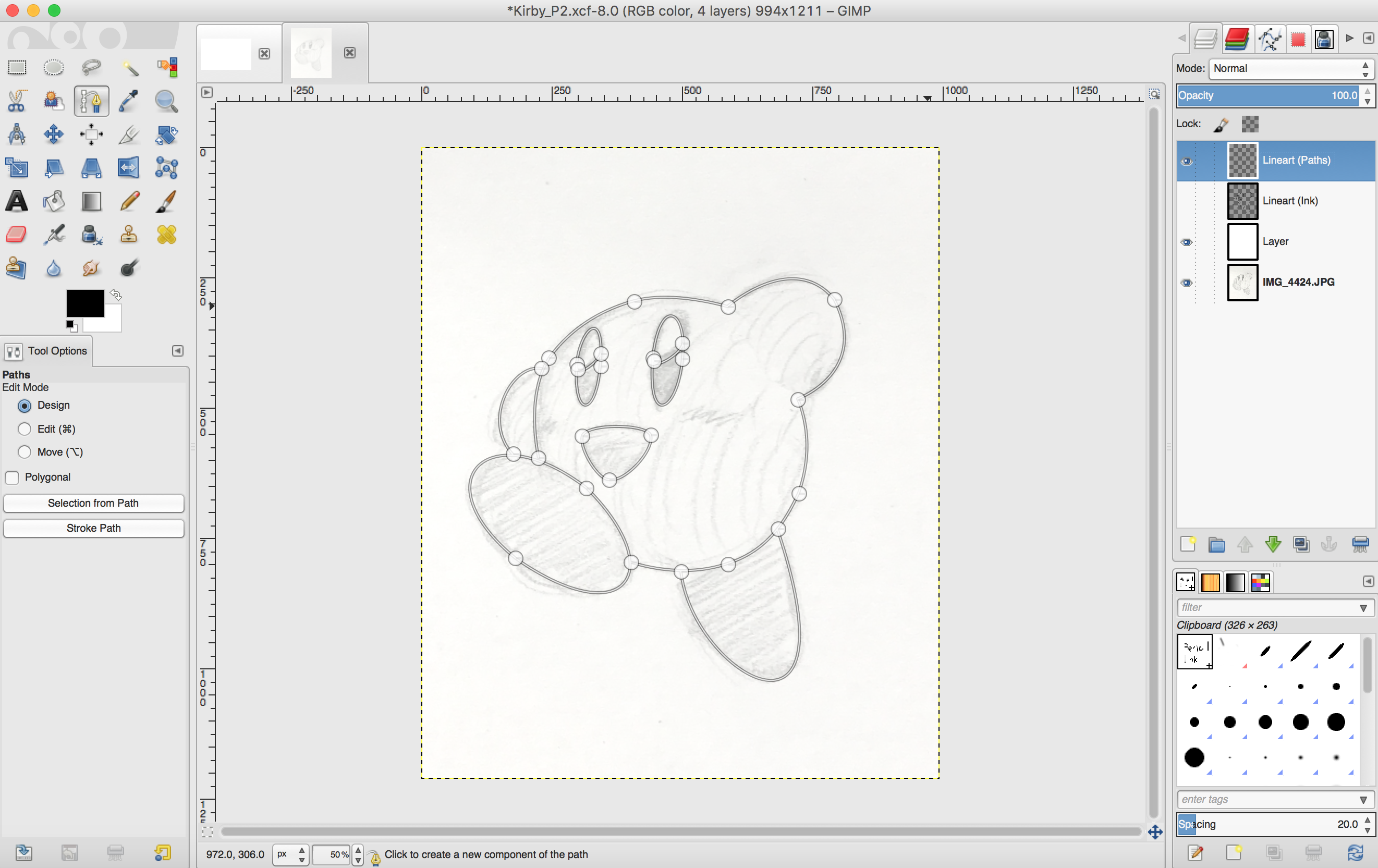Click Stroke Path button
The width and height of the screenshot is (1378, 868).
tap(93, 528)
